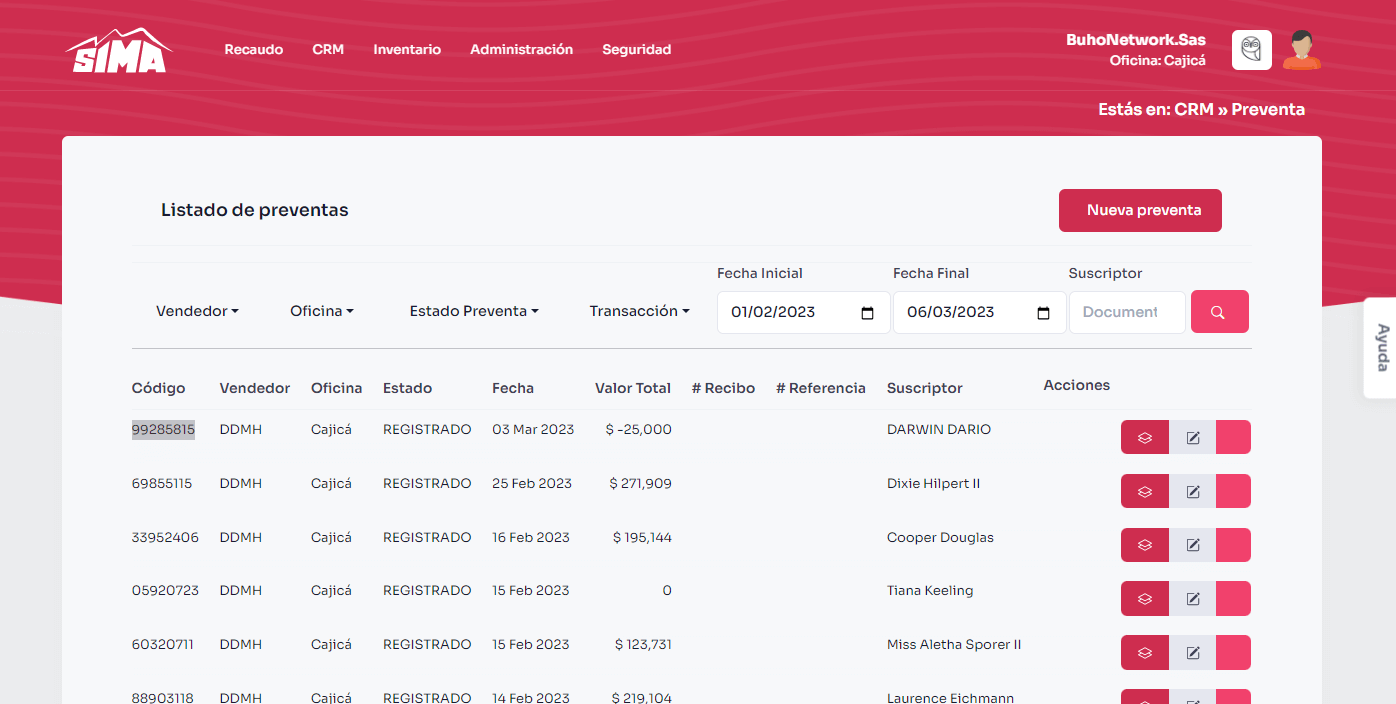
Task: Edit the Tiana Keeling preventa
Action: 1192,599
